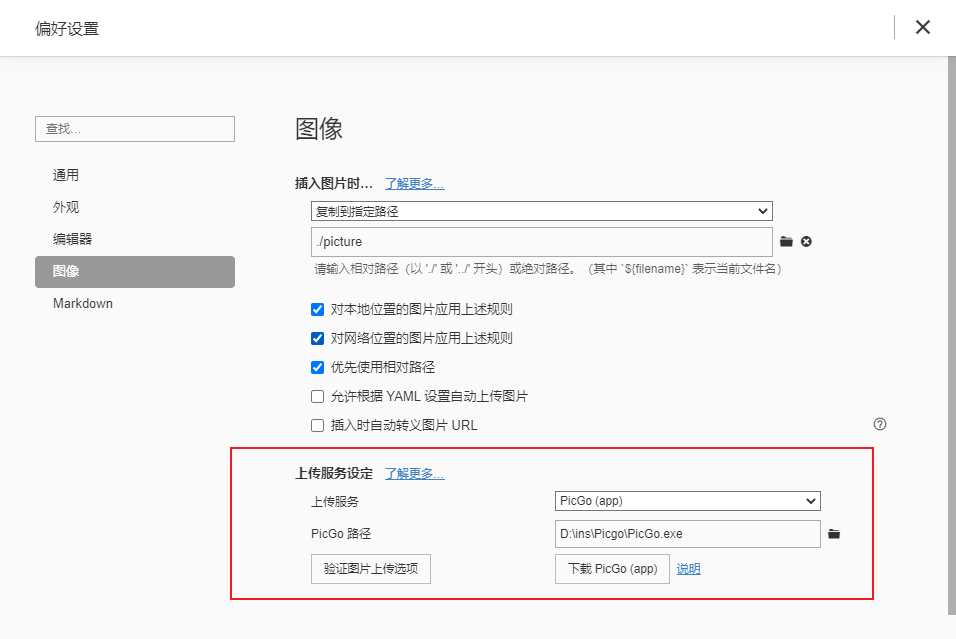The width and height of the screenshot is (956, 639).
Task: Open the help question mark icon
Action: click(x=880, y=424)
